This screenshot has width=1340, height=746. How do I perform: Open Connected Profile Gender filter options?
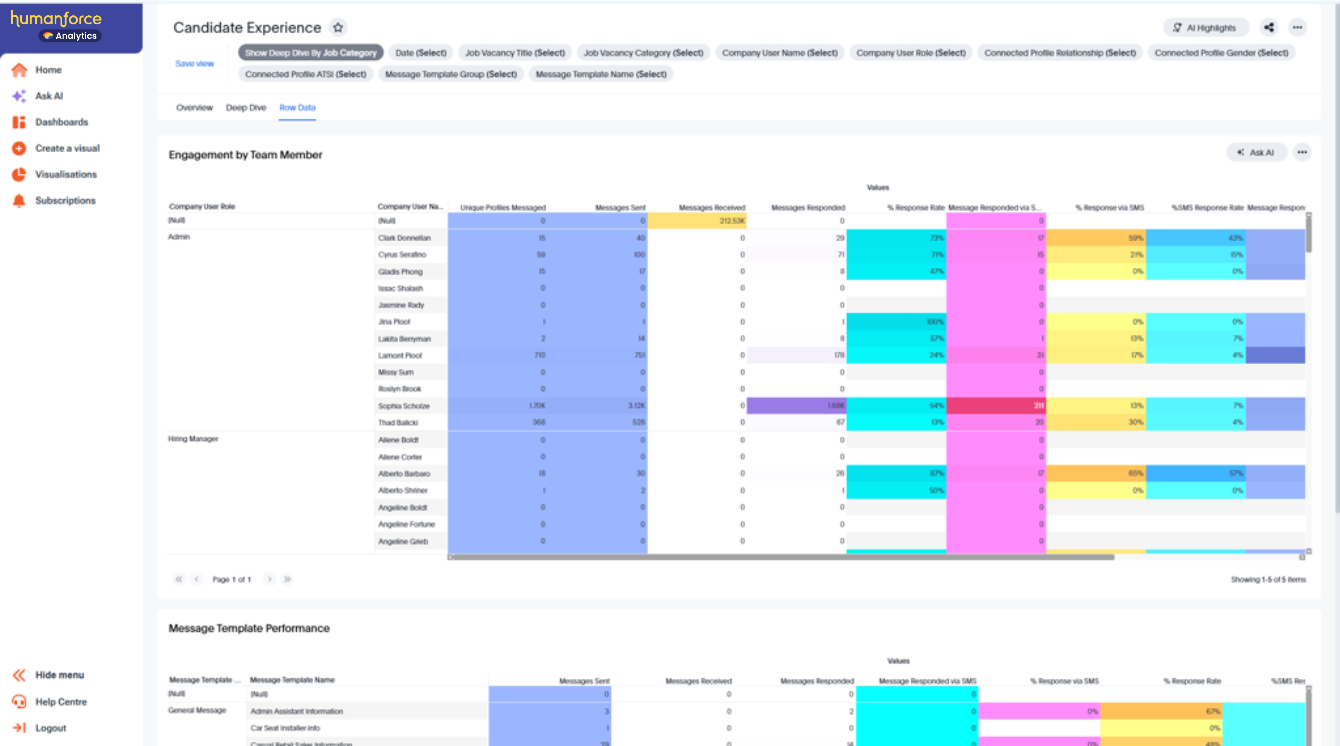(1222, 52)
